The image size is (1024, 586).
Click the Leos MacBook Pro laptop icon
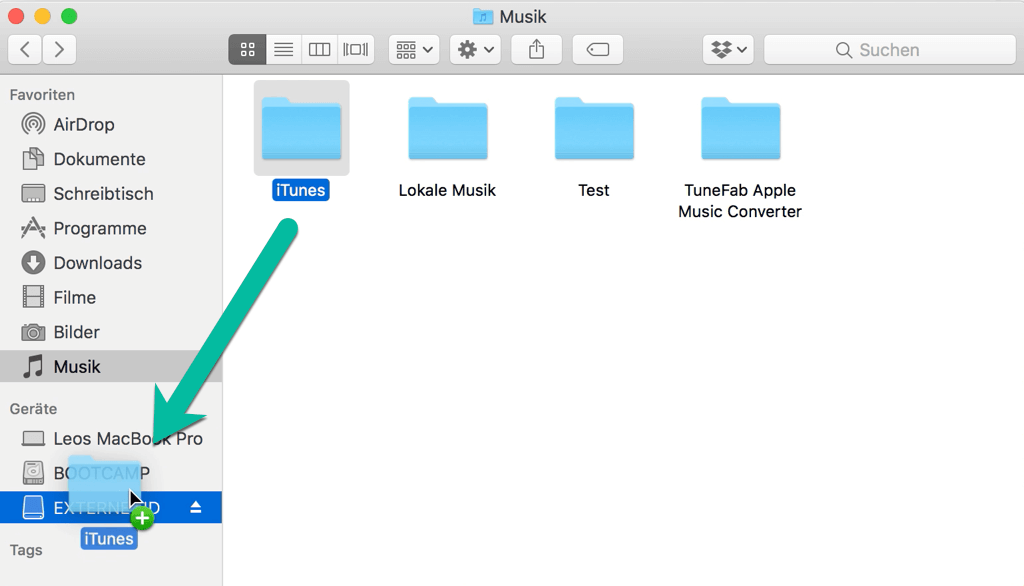[x=33, y=438]
